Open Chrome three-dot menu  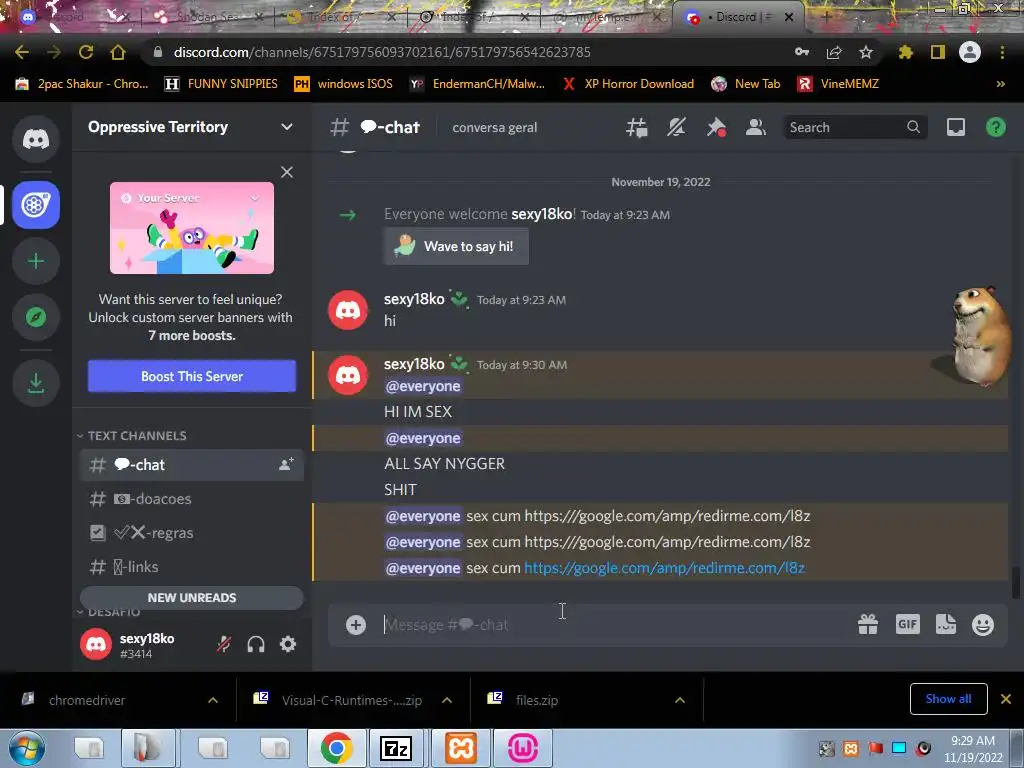tap(1002, 52)
